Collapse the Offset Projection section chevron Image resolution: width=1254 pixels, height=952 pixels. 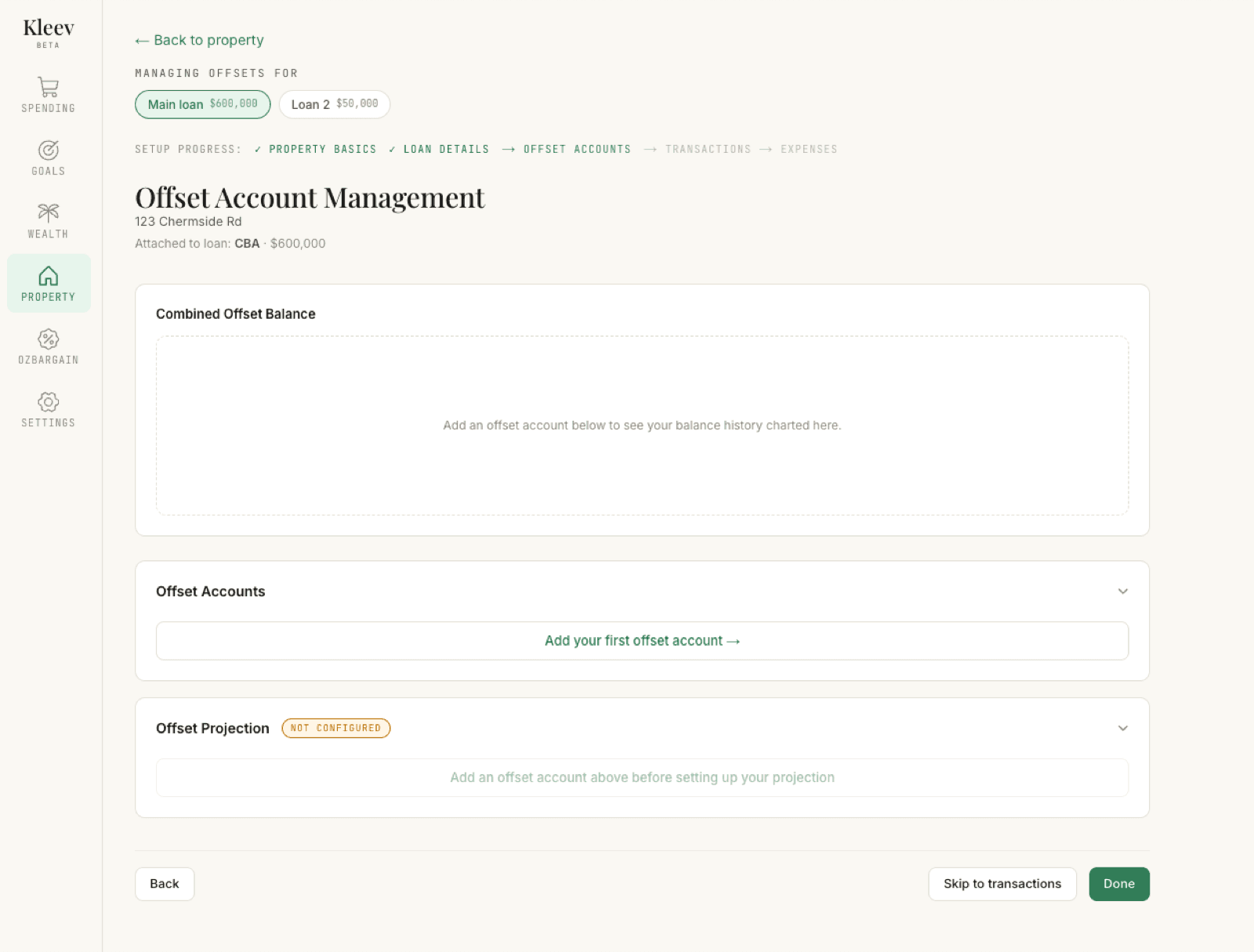tap(1123, 728)
